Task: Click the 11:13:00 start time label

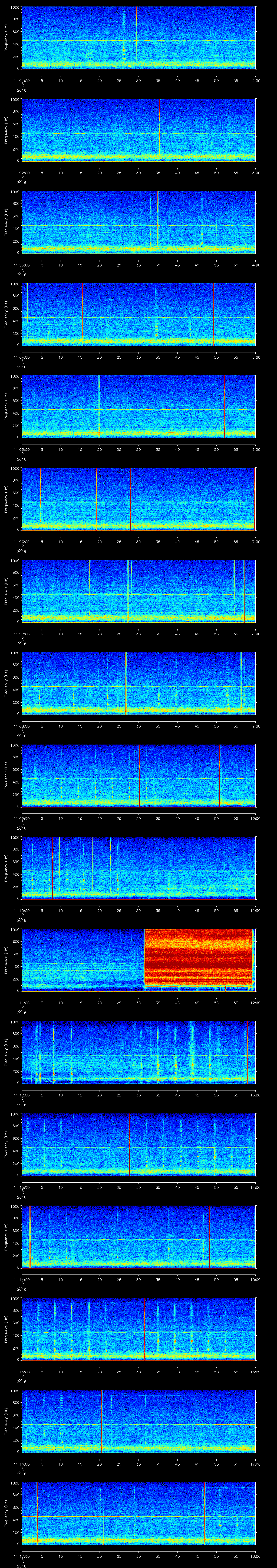Action: click(21, 1187)
